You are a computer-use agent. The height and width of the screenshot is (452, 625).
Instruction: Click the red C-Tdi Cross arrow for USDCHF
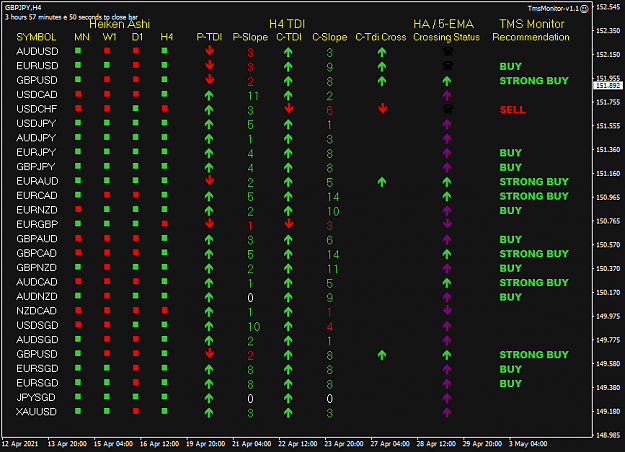[x=382, y=108]
